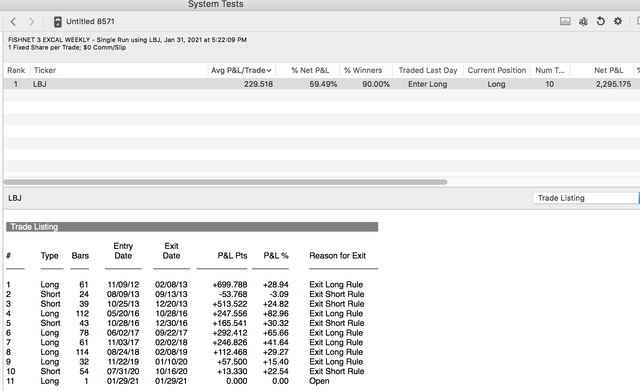
Task: Select the LBJ result row
Action: coord(322,84)
